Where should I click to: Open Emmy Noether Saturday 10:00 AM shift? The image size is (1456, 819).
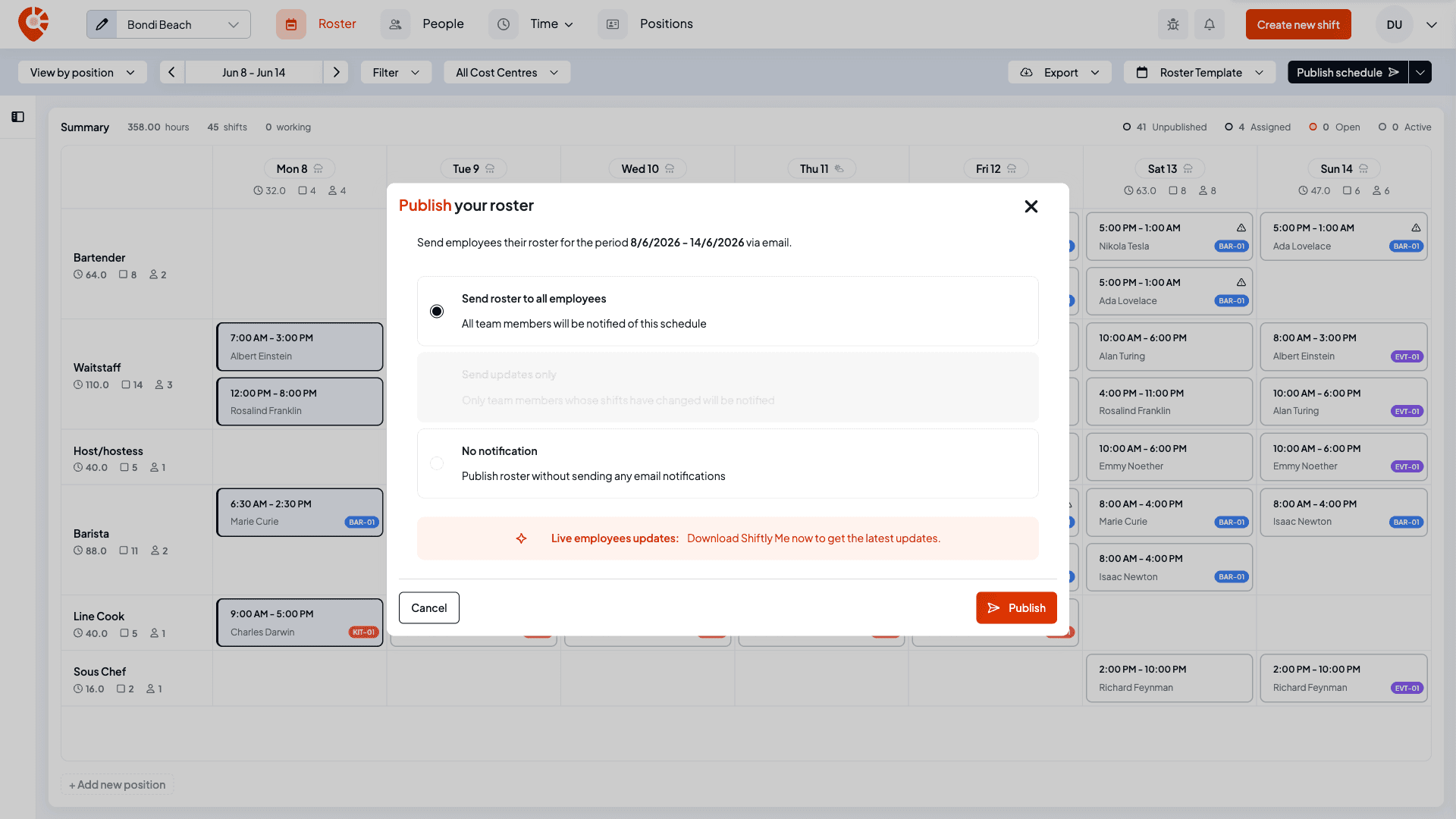1169,457
